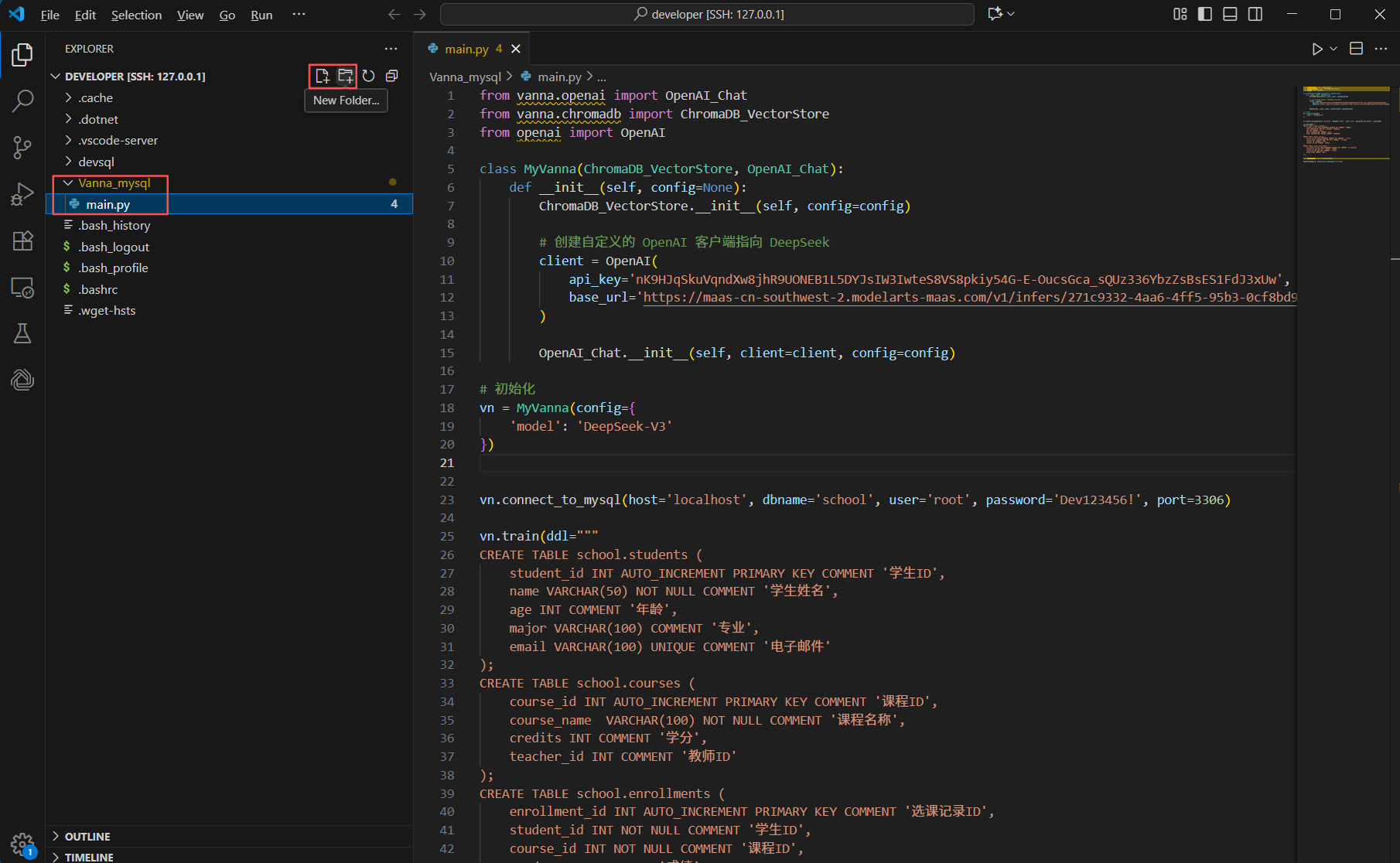
Task: Open the Selection menu
Action: (136, 15)
